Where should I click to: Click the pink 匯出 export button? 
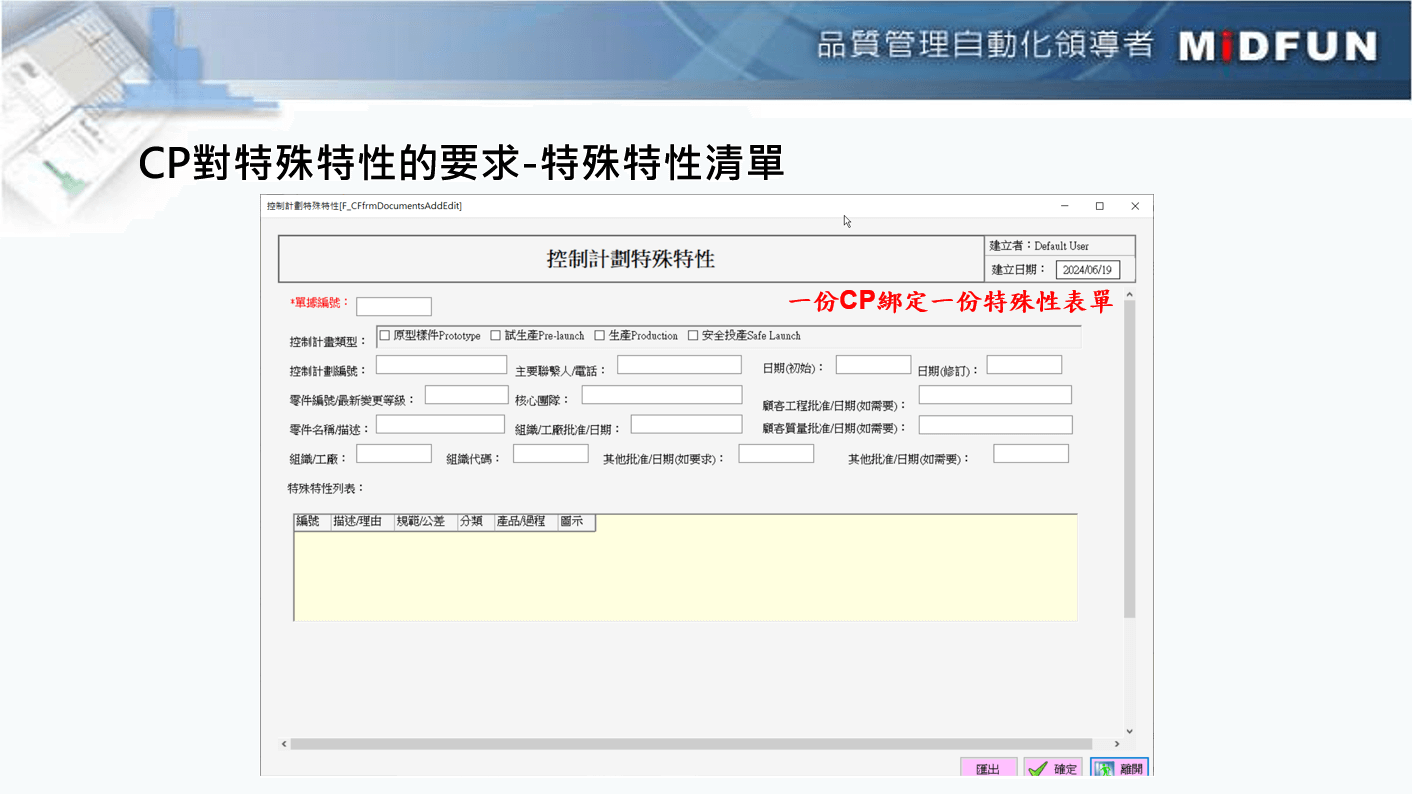tap(988, 768)
